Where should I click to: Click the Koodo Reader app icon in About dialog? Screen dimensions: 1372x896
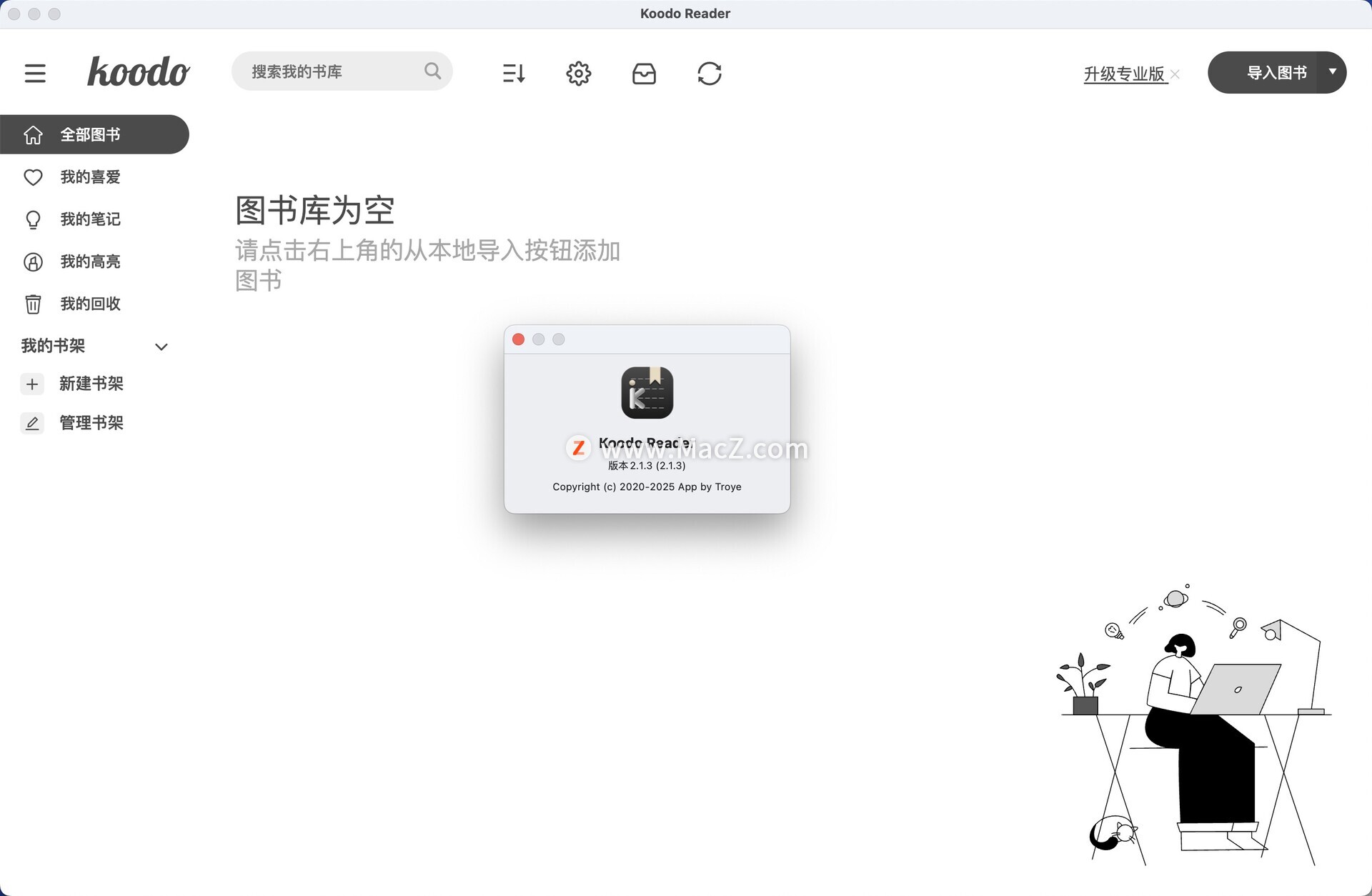647,392
